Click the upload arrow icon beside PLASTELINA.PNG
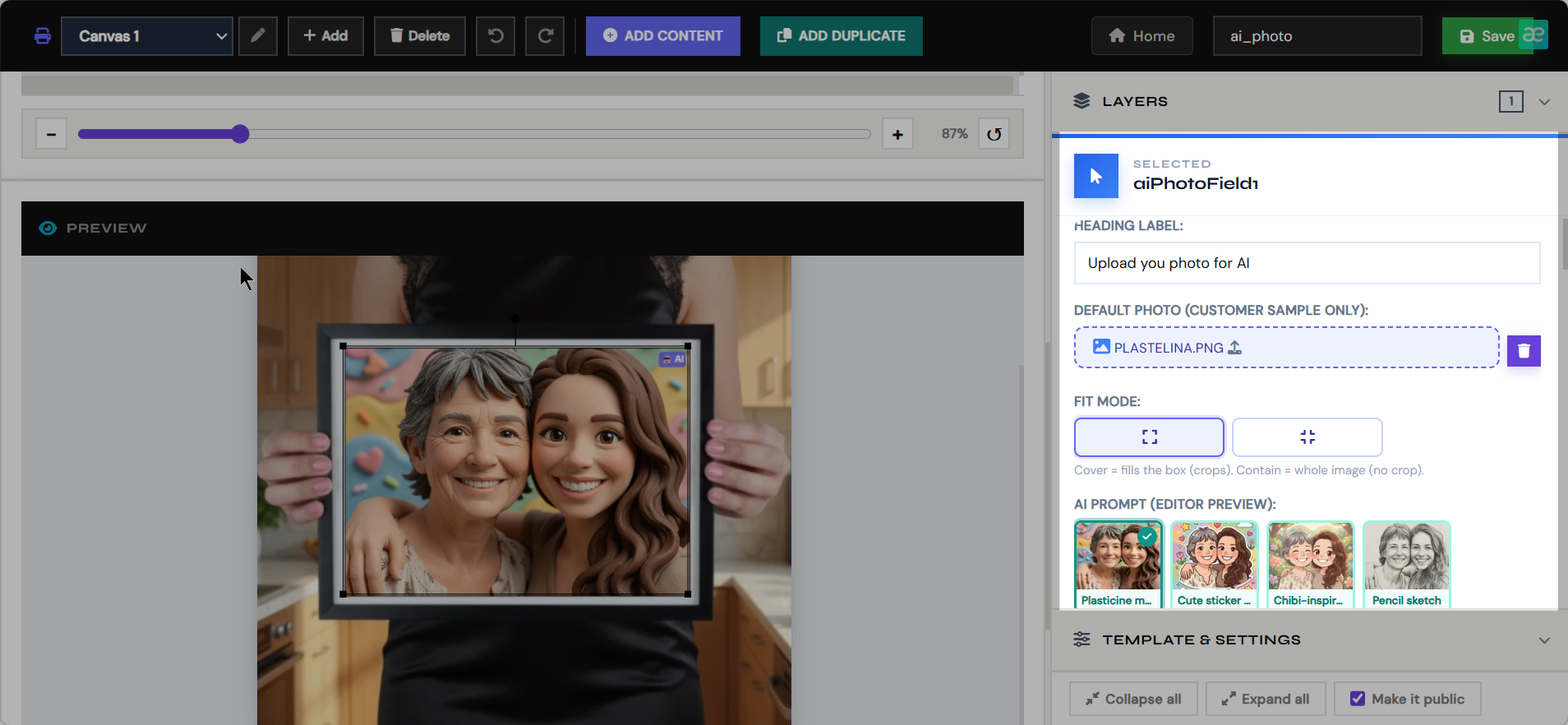The image size is (1568, 725). (x=1234, y=348)
